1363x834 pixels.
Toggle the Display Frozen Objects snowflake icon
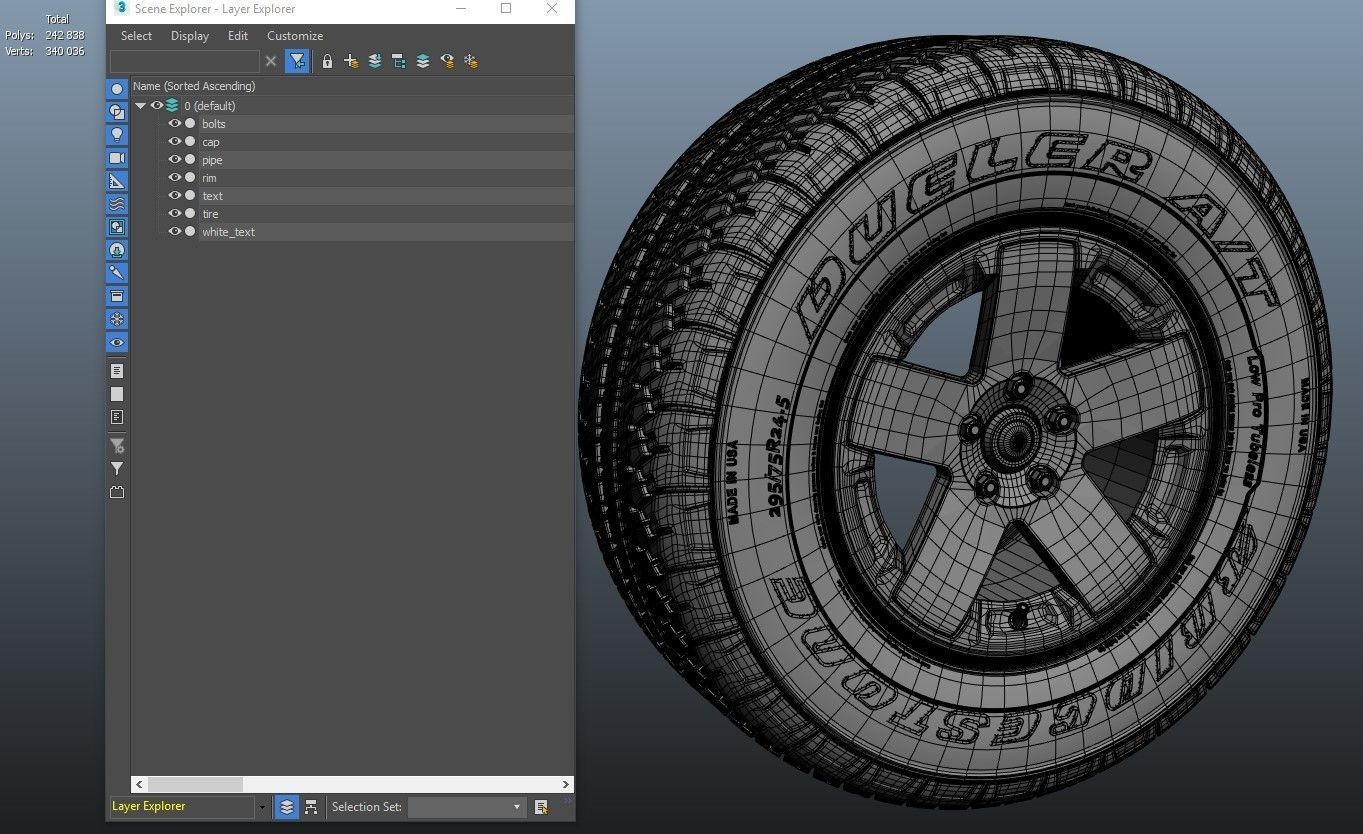point(117,319)
